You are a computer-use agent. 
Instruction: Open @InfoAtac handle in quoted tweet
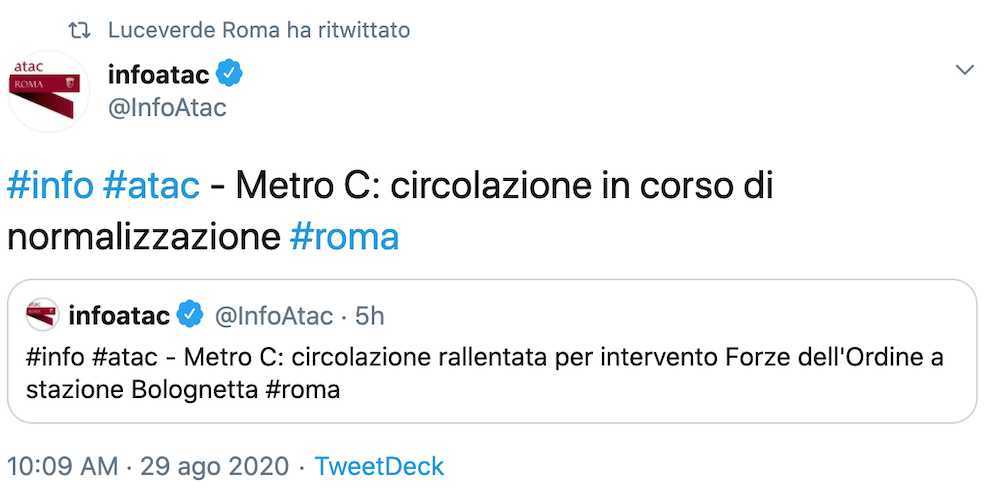point(273,316)
